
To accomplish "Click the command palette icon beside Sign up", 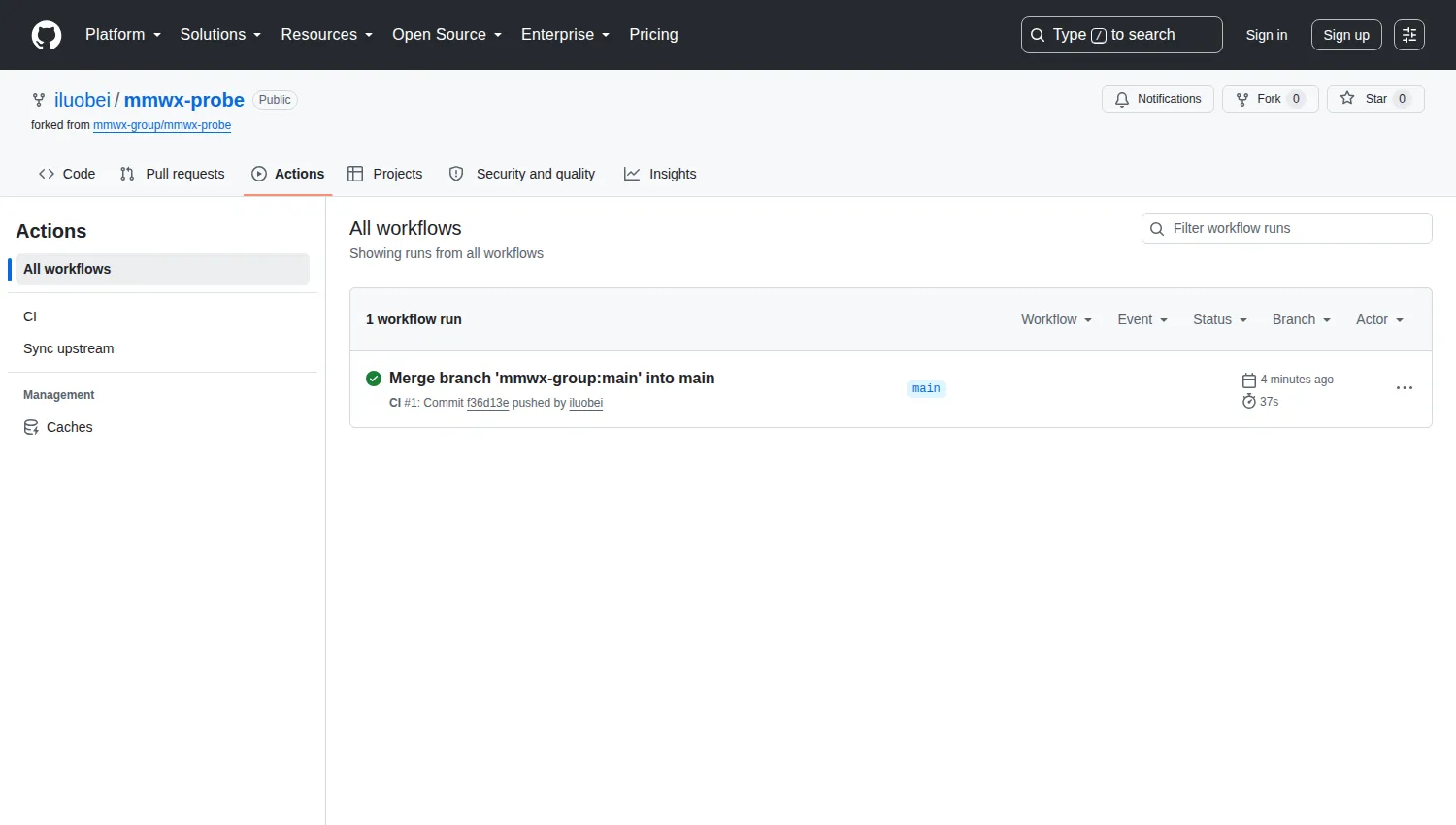I will pos(1409,35).
